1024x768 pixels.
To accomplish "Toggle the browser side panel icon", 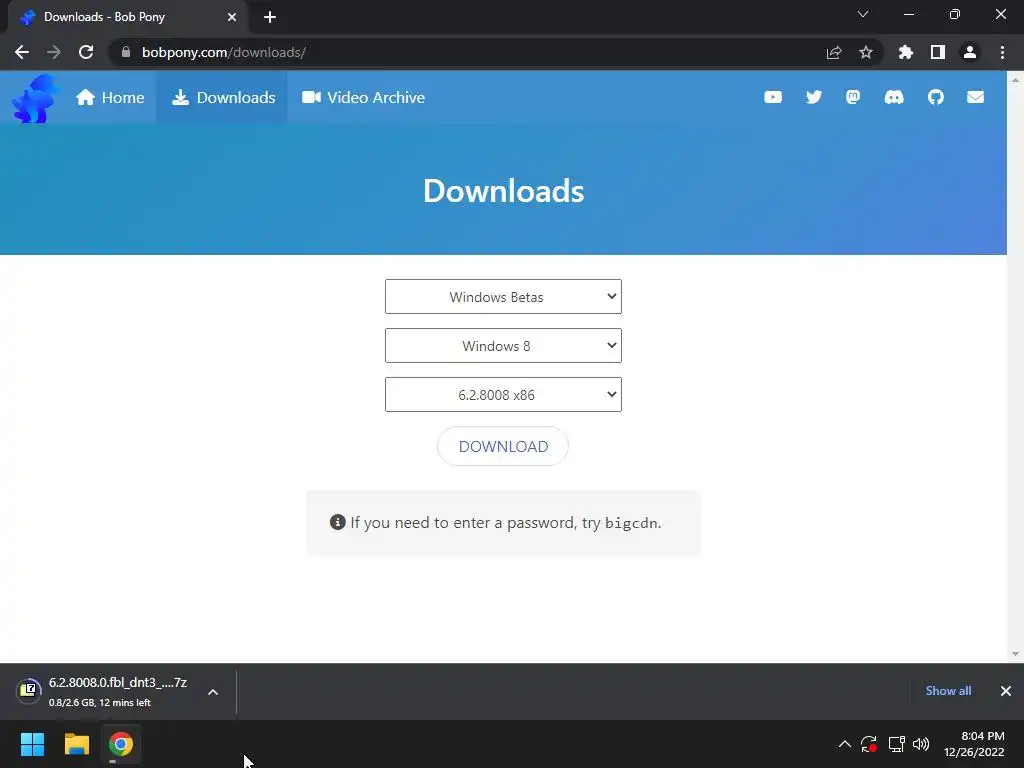I will click(x=938, y=52).
